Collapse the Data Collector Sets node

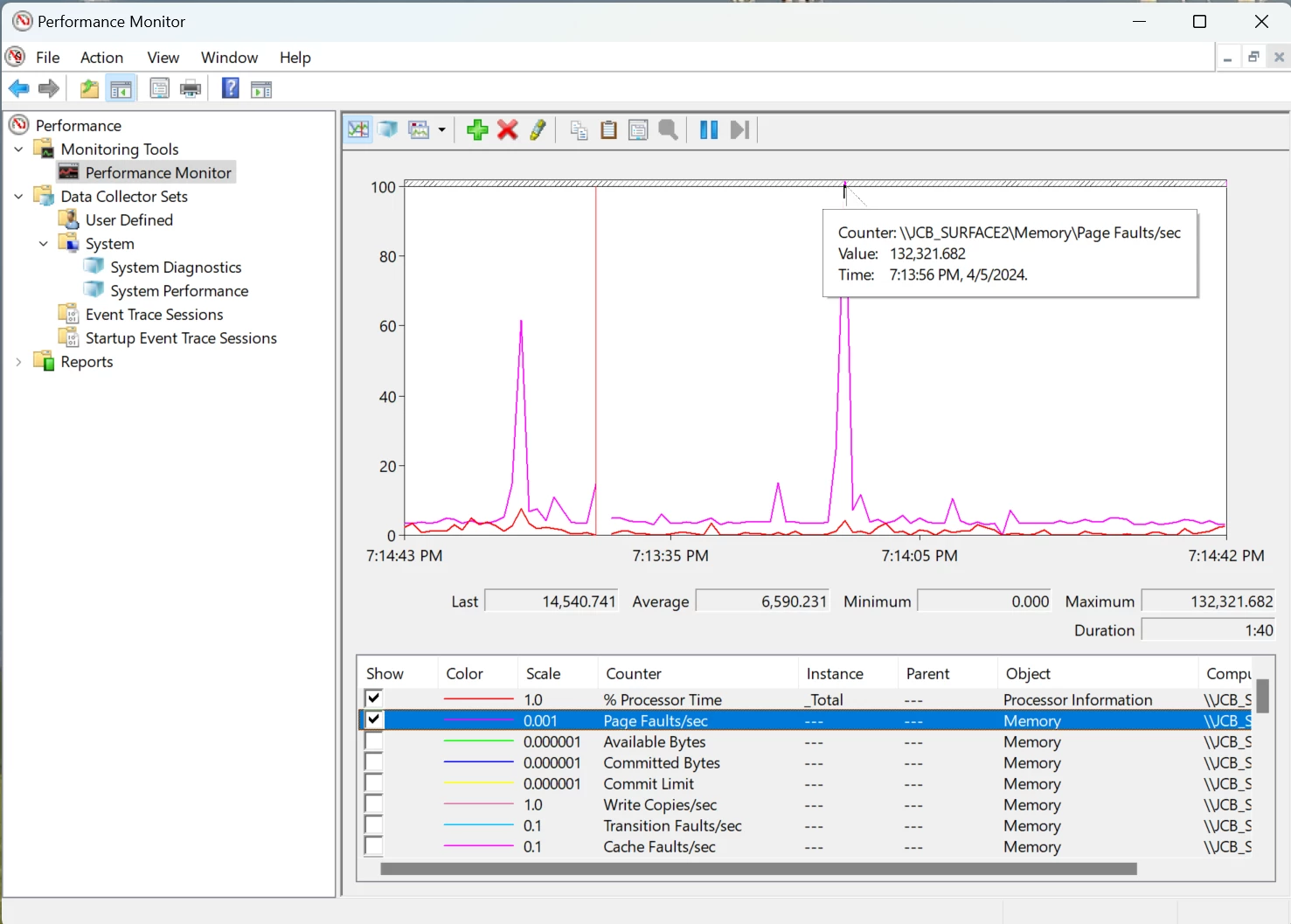click(x=18, y=197)
